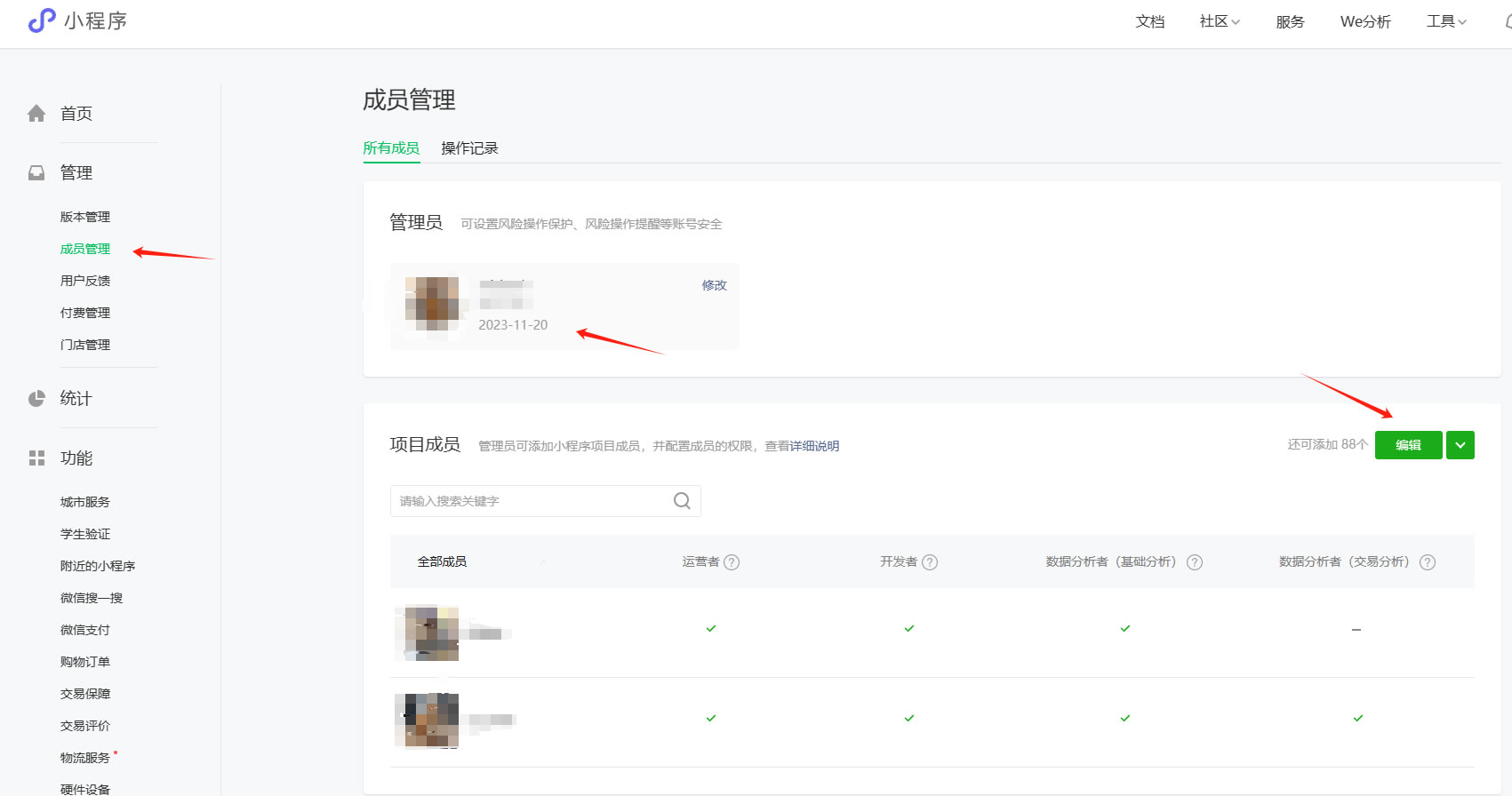1512x796 pixels.
Task: Switch to the 操作记录 tab
Action: point(469,148)
